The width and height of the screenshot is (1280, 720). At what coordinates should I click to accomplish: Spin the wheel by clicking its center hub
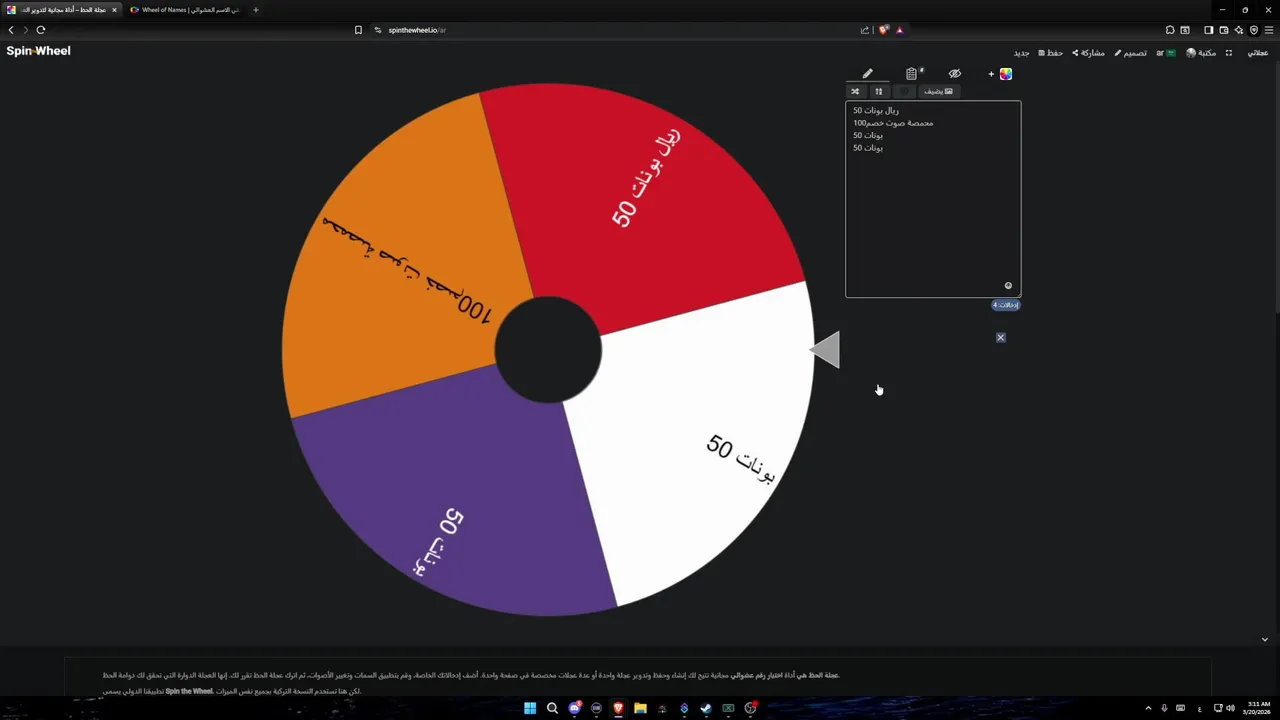pos(548,350)
